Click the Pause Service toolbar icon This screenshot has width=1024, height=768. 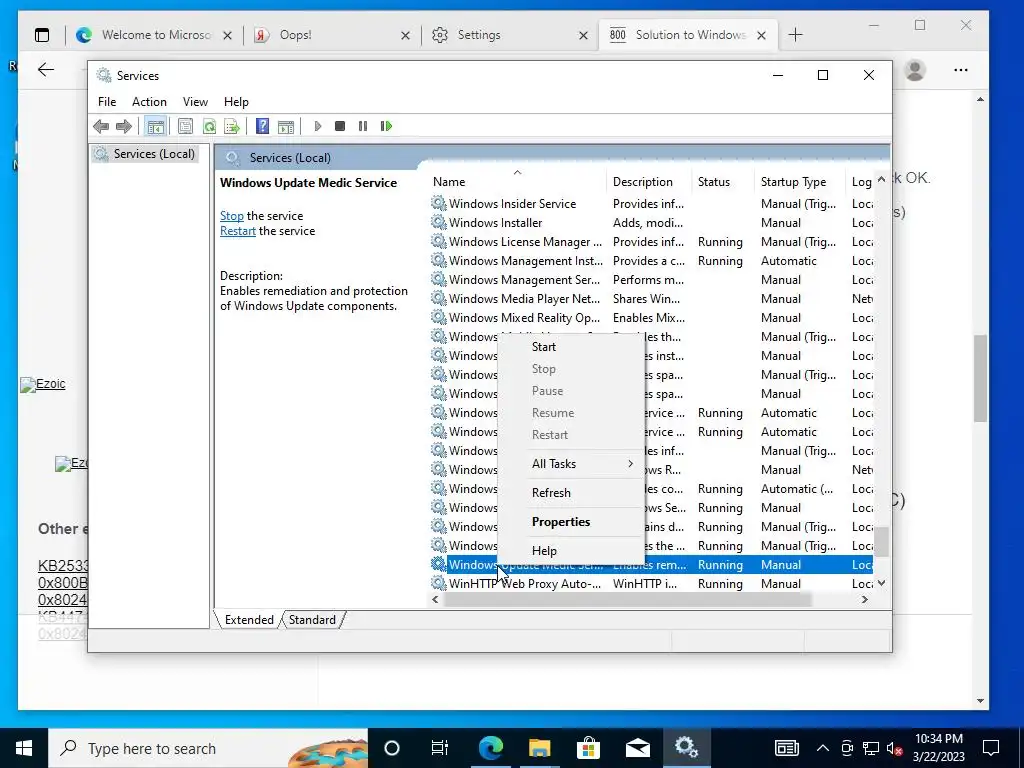(363, 126)
